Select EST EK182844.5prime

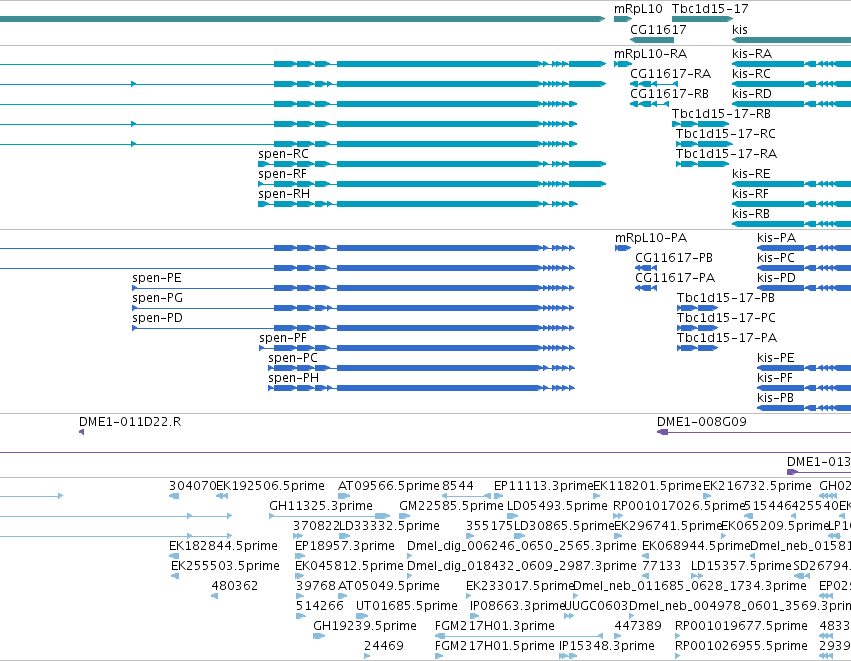coord(223,546)
